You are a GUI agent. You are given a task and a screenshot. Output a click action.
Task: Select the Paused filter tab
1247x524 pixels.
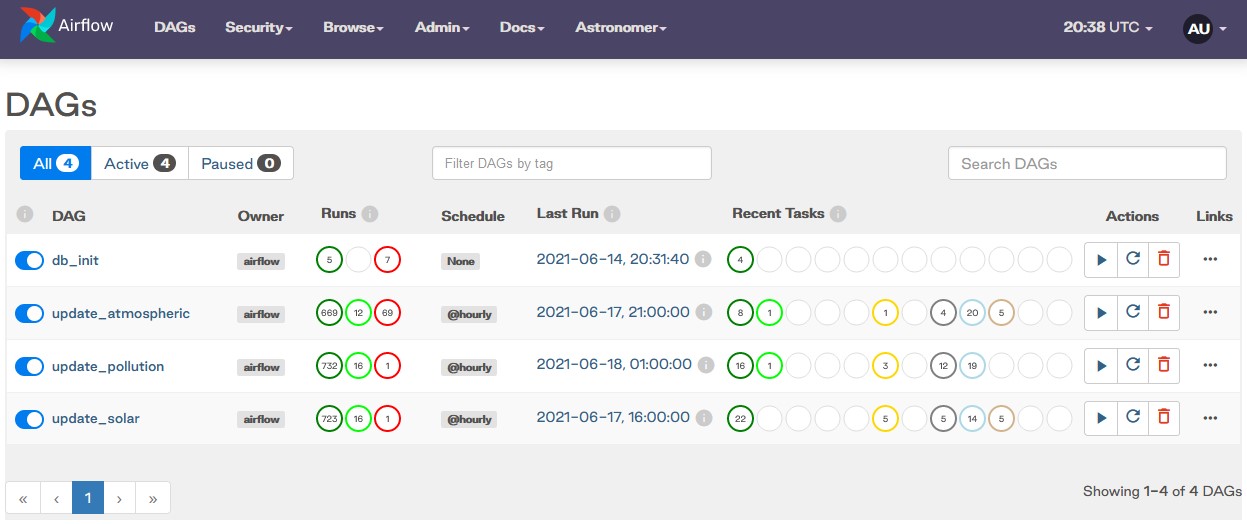point(240,164)
